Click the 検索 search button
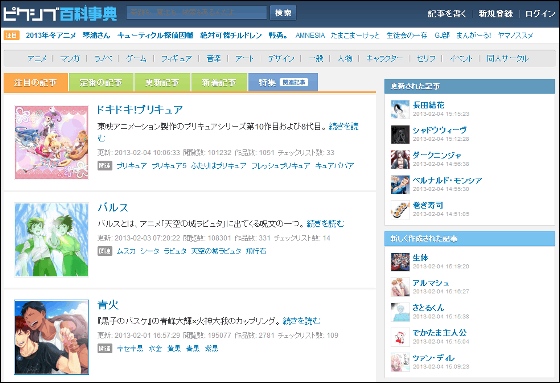The height and width of the screenshot is (383, 560). pos(283,13)
